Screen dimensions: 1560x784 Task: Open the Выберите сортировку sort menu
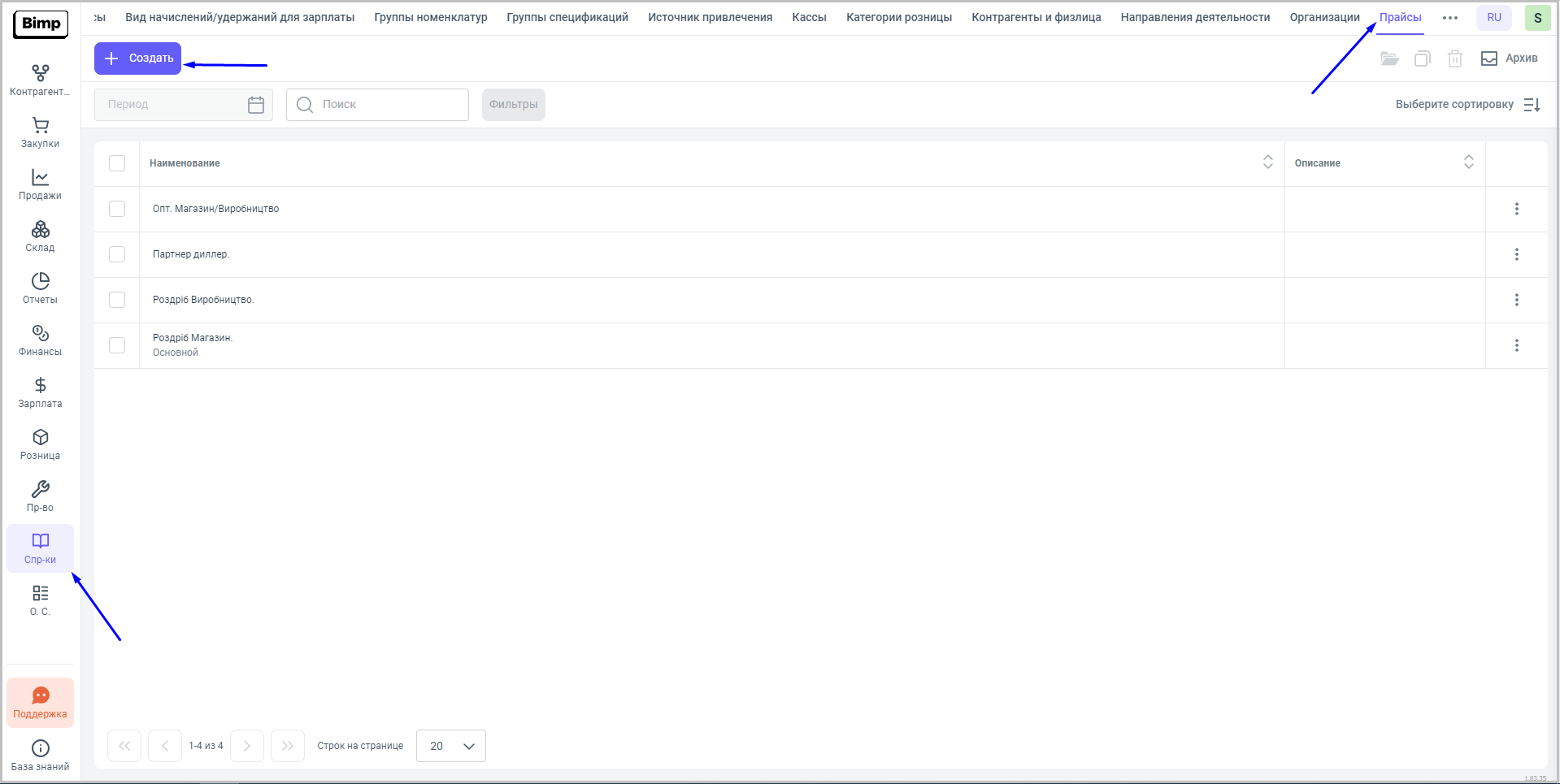pyautogui.click(x=1467, y=105)
